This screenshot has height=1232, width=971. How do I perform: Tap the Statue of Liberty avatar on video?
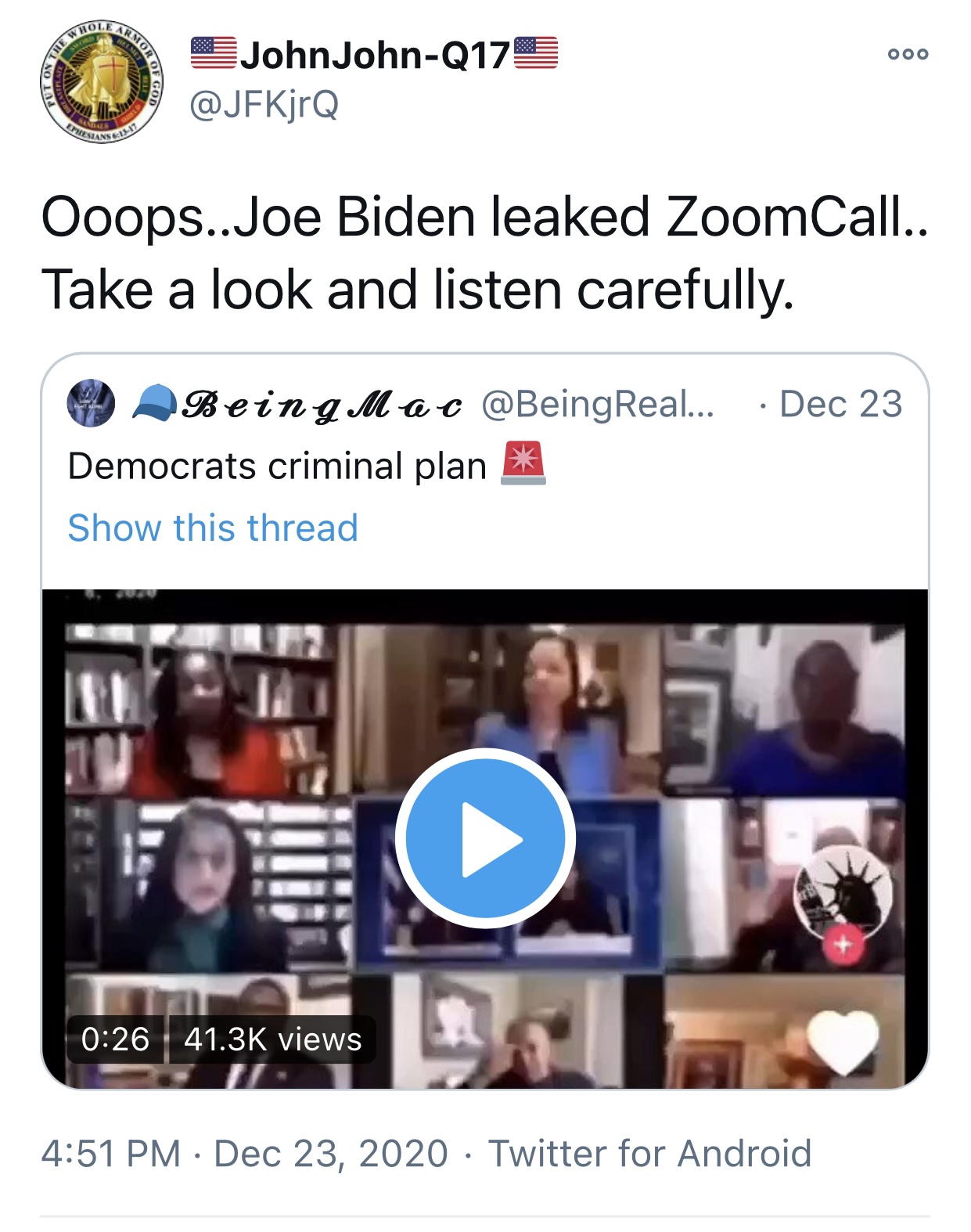tap(843, 893)
